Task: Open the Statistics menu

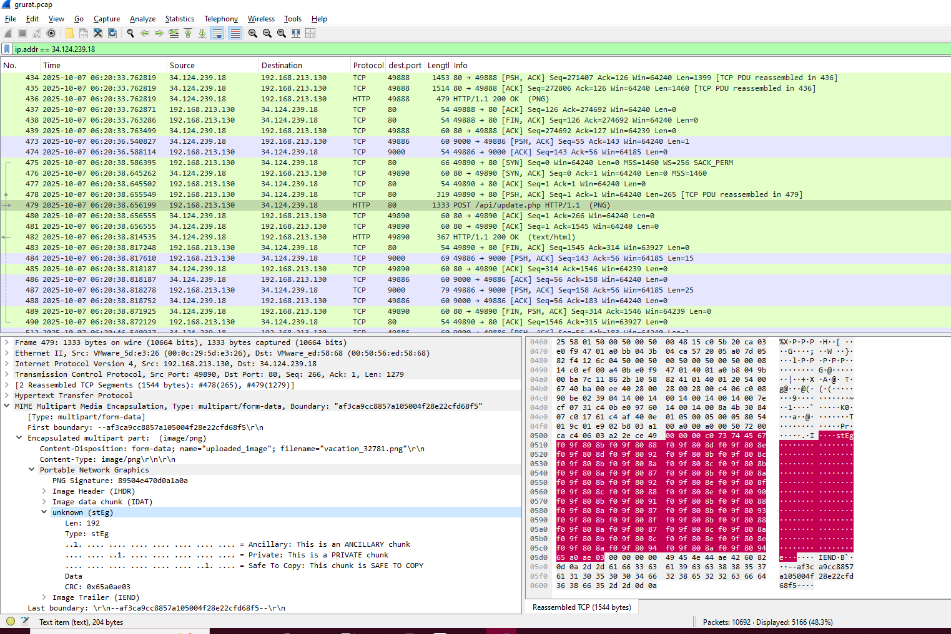Action: (179, 18)
